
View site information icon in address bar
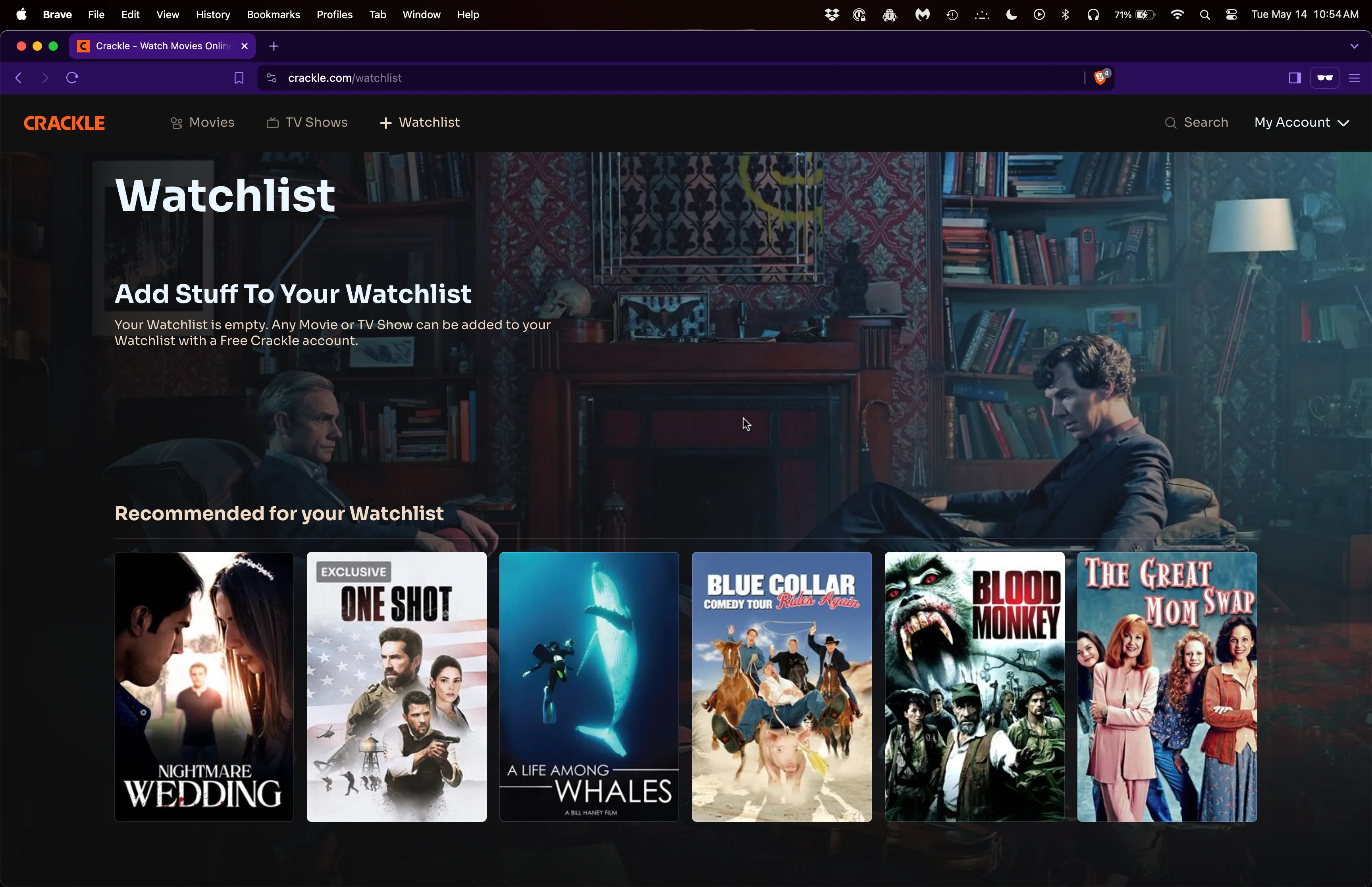coord(272,78)
